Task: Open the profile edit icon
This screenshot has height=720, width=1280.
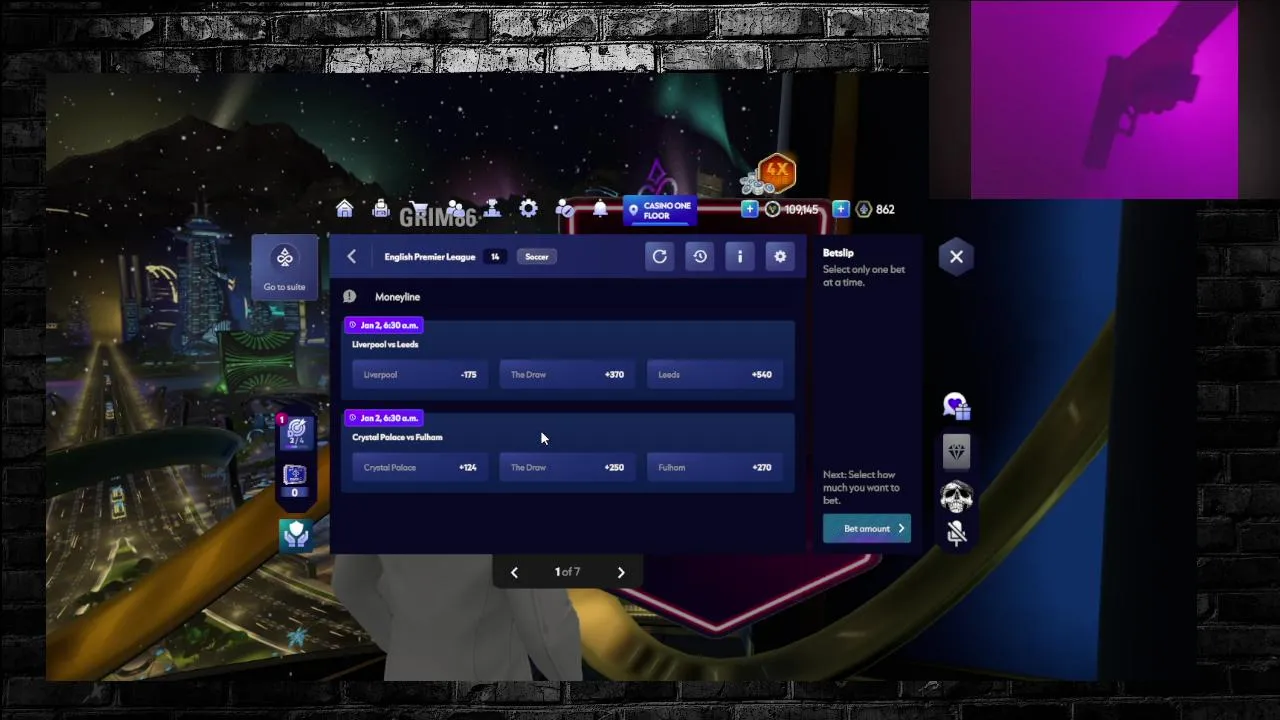Action: pos(565,209)
